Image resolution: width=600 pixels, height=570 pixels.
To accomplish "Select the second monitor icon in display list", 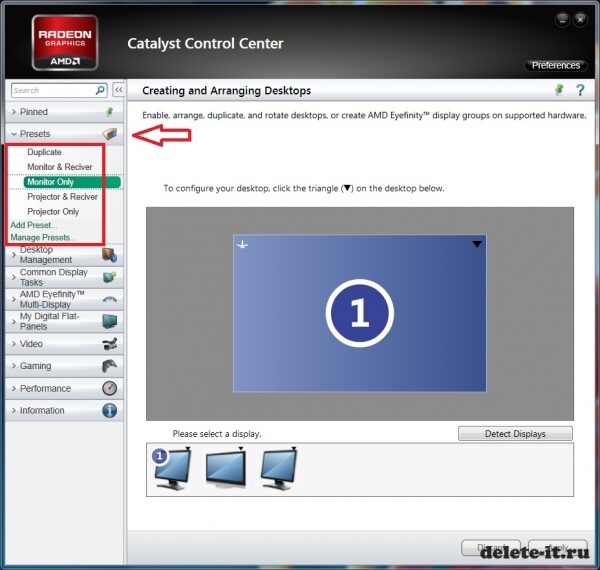I will pyautogui.click(x=226, y=469).
